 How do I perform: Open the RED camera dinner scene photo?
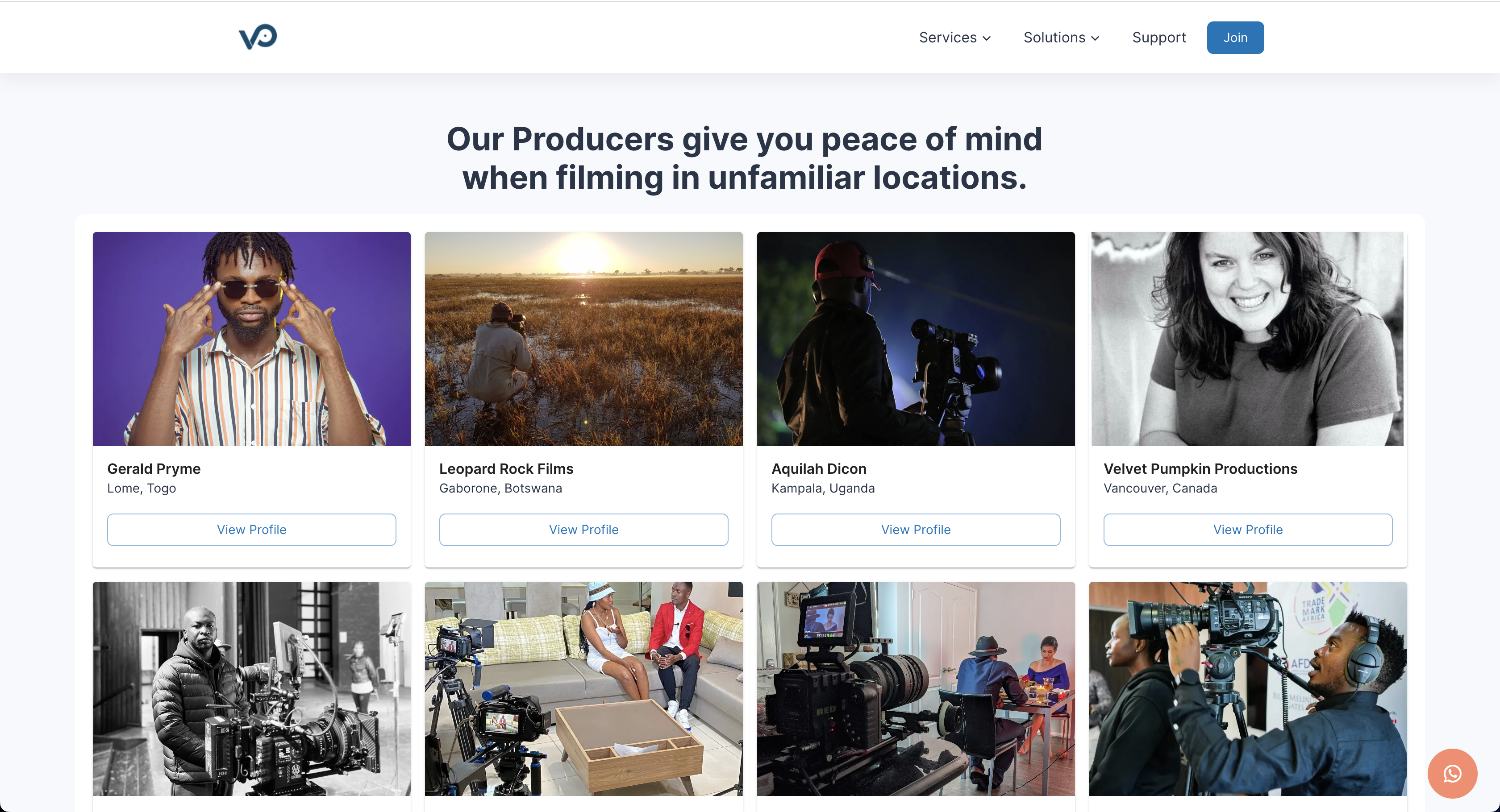click(916, 688)
